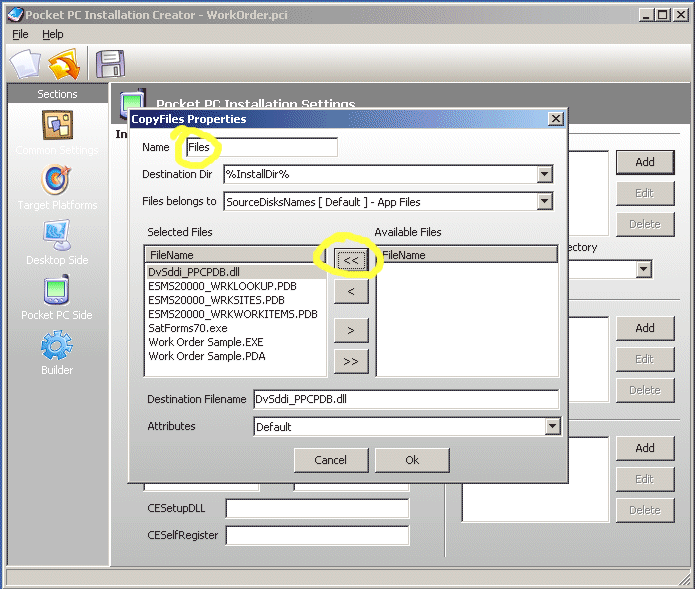
Task: Click the bottom group Delete button
Action: (645, 510)
